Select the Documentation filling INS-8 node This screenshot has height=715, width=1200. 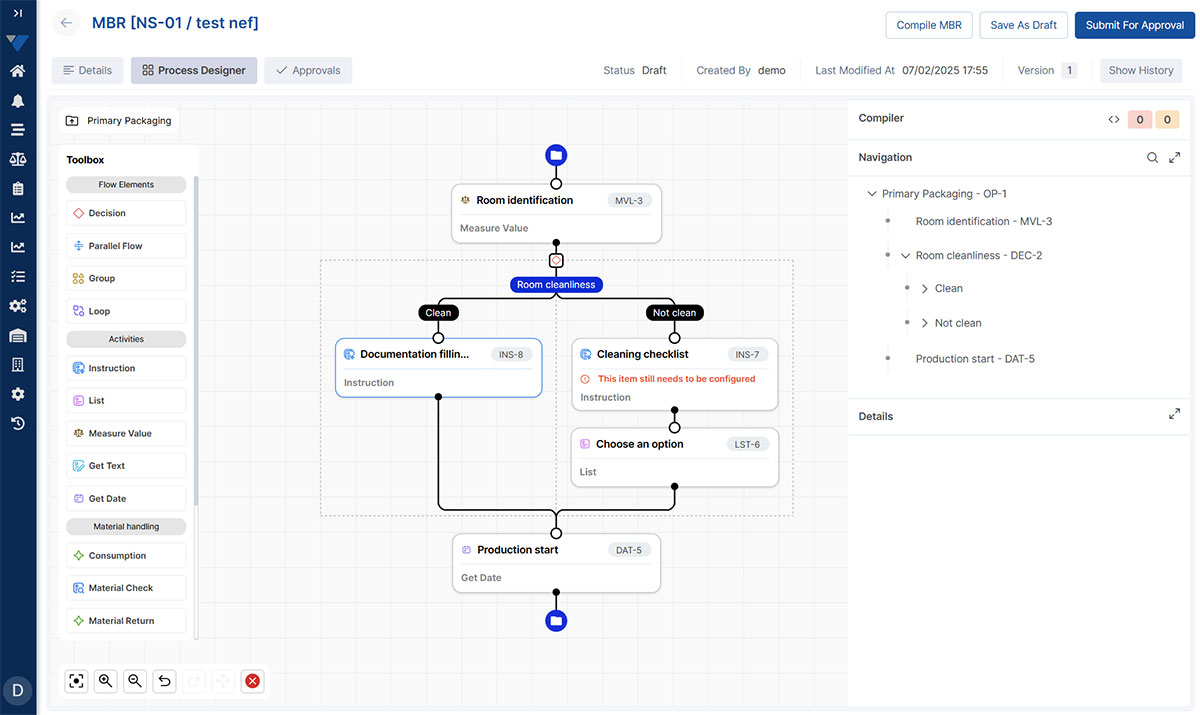click(x=439, y=367)
